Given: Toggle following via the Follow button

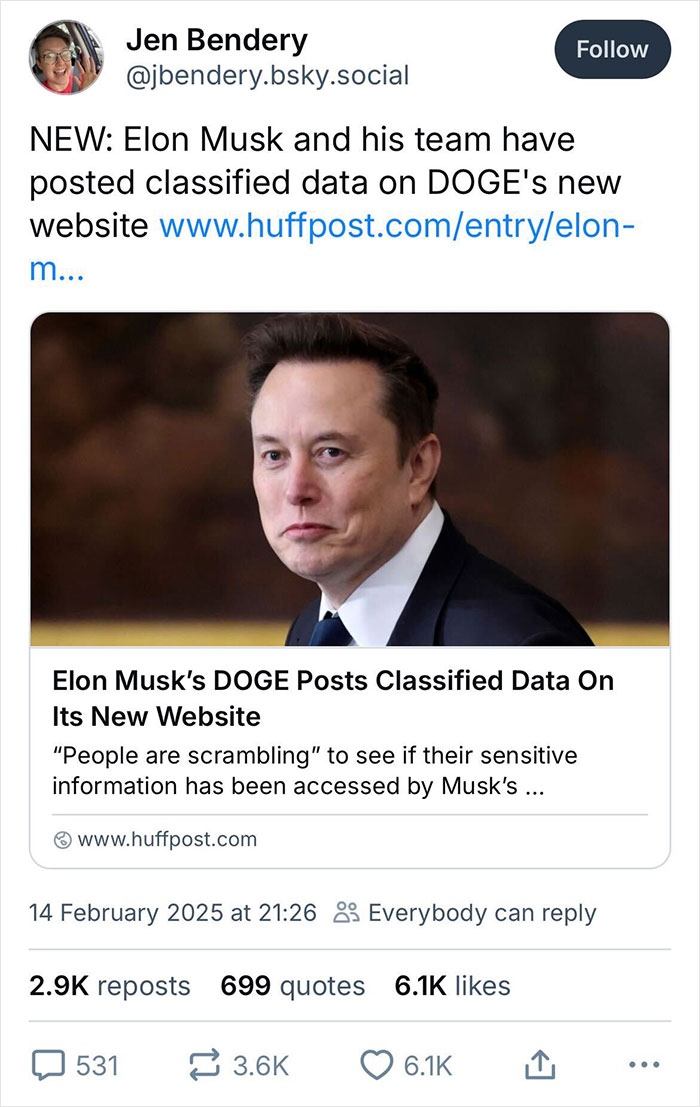Looking at the screenshot, I should tap(612, 49).
